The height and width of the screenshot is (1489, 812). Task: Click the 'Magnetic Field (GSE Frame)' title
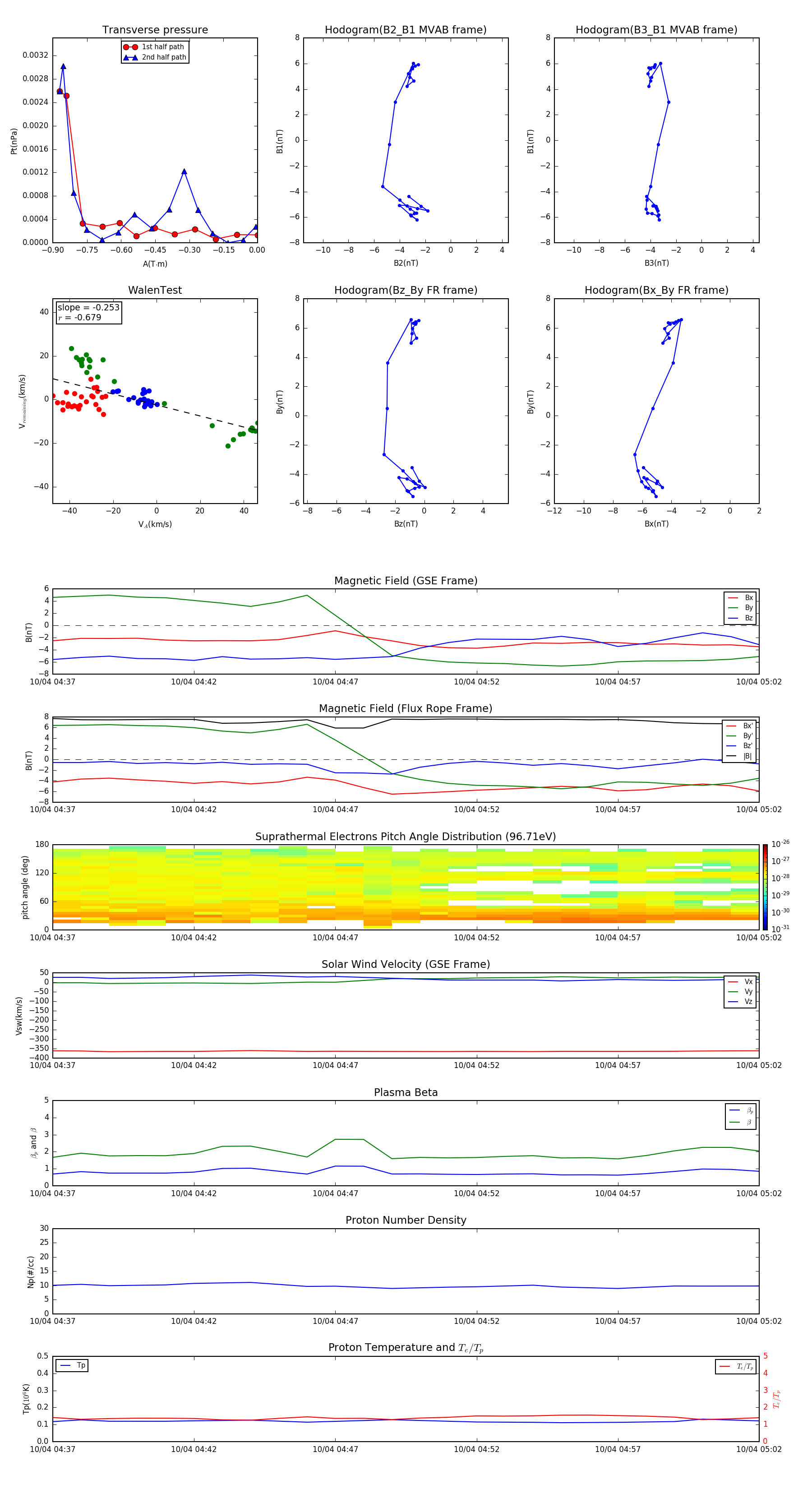406,581
